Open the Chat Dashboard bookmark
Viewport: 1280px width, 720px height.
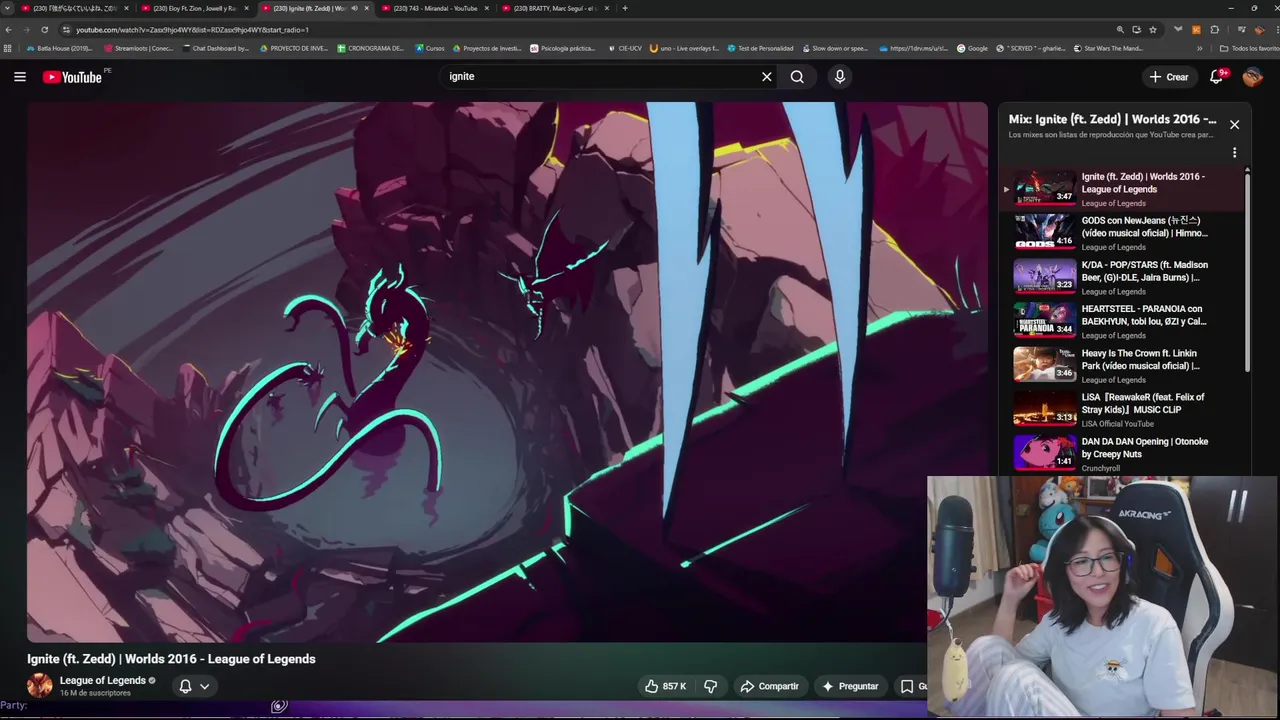[x=215, y=48]
